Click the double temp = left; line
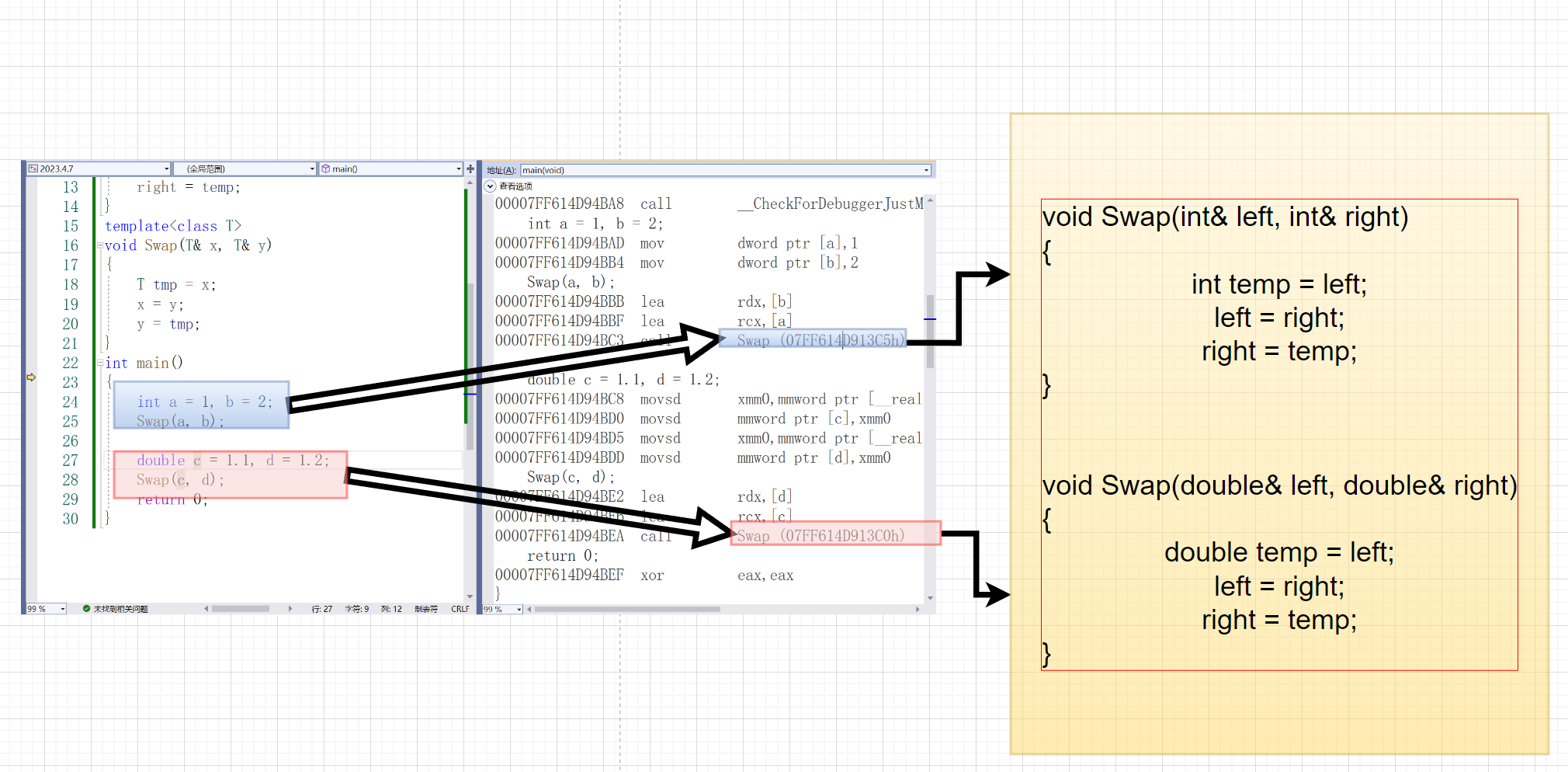This screenshot has height=772, width=1568. 1279,552
